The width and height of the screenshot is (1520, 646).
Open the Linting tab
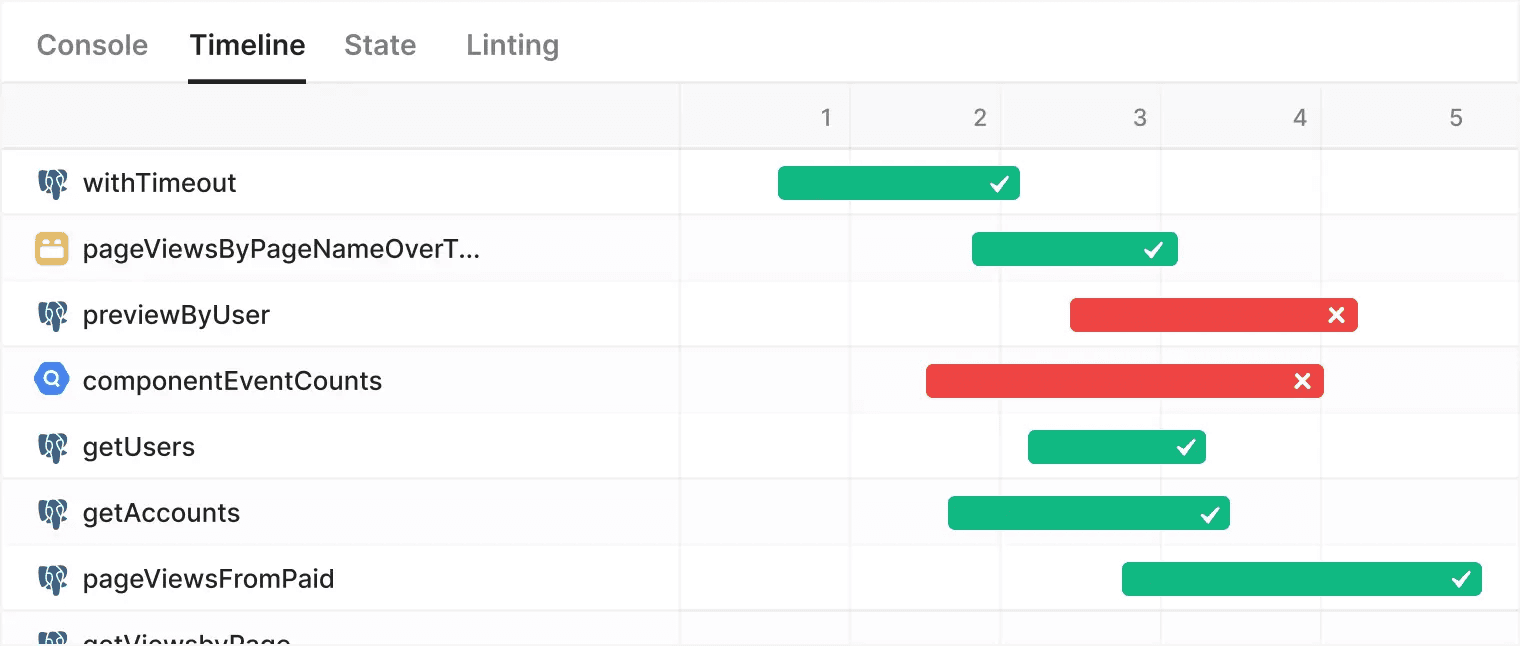(x=512, y=45)
